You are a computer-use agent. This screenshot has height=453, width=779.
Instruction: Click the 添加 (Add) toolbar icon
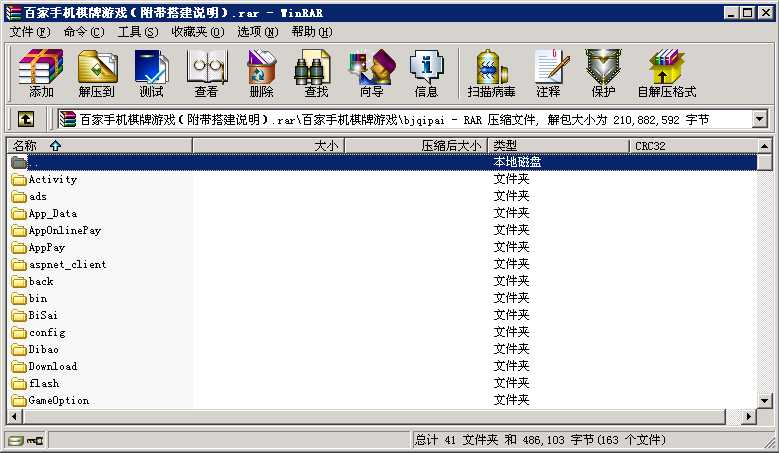[x=41, y=73]
